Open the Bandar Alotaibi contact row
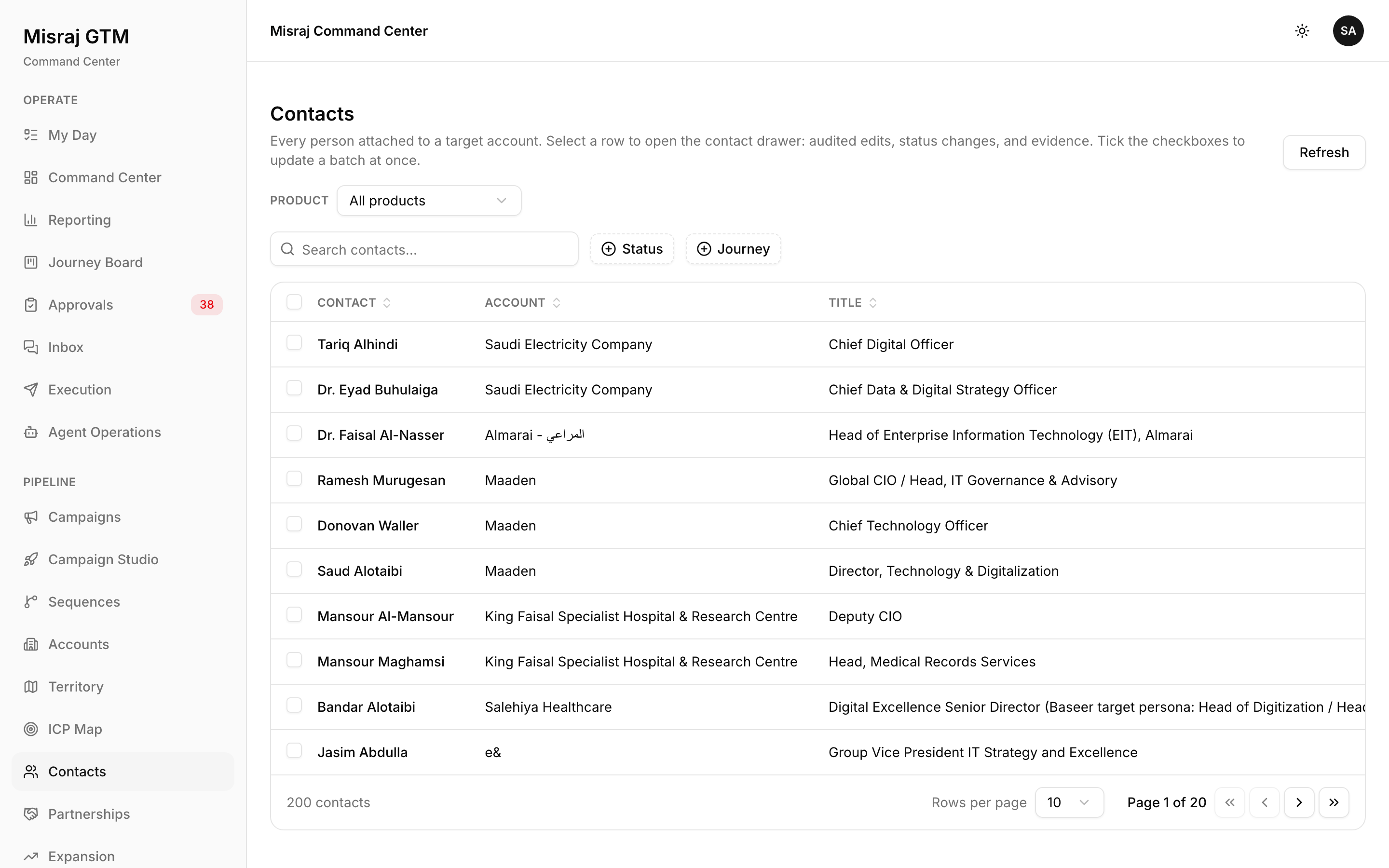 click(817, 706)
